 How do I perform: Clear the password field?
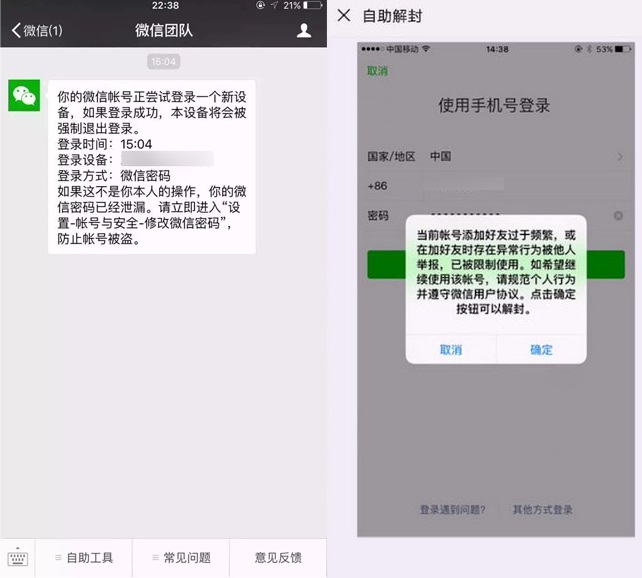tap(618, 216)
